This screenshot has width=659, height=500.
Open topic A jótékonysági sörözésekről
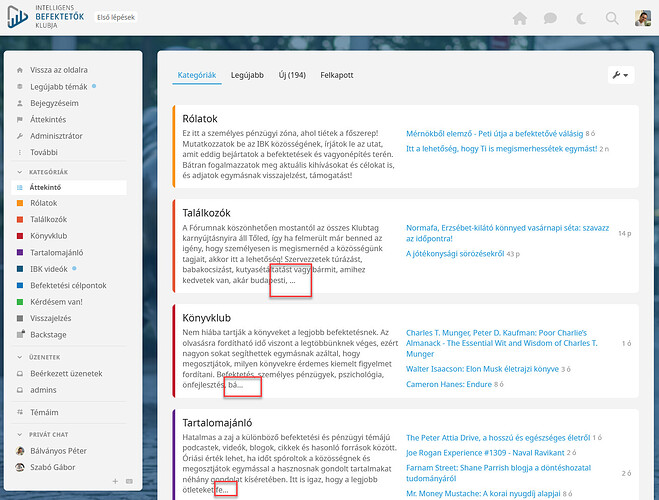(x=455, y=254)
